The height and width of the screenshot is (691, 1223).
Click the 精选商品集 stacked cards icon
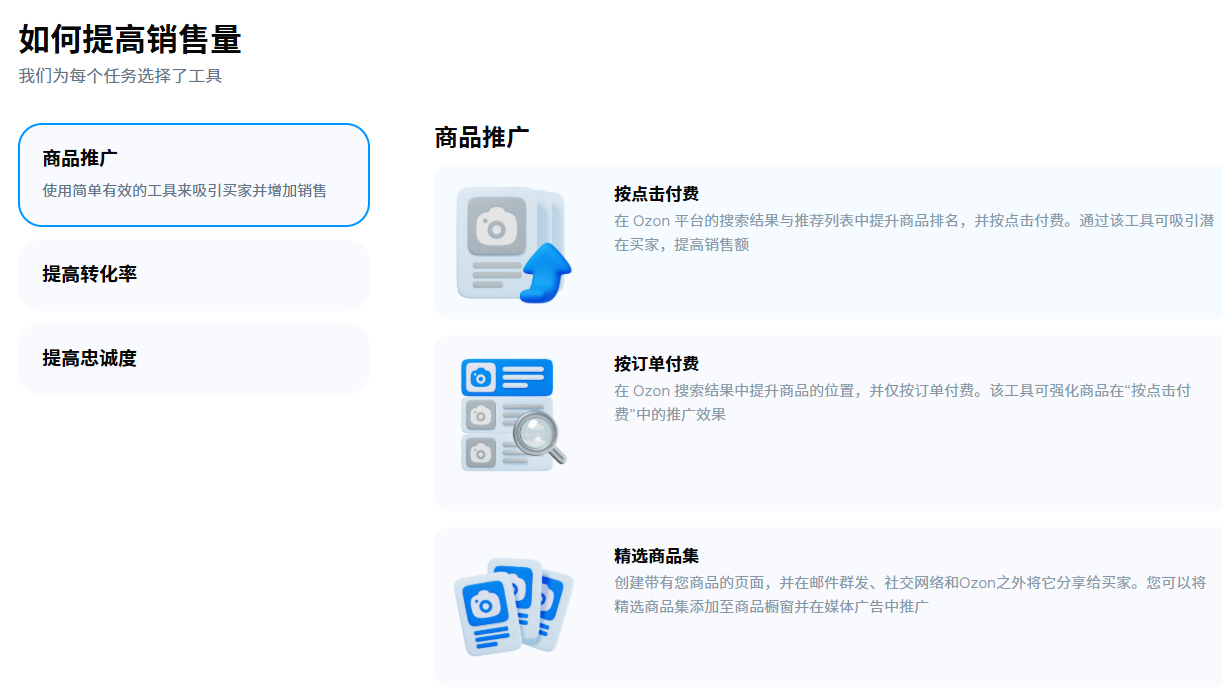[514, 606]
